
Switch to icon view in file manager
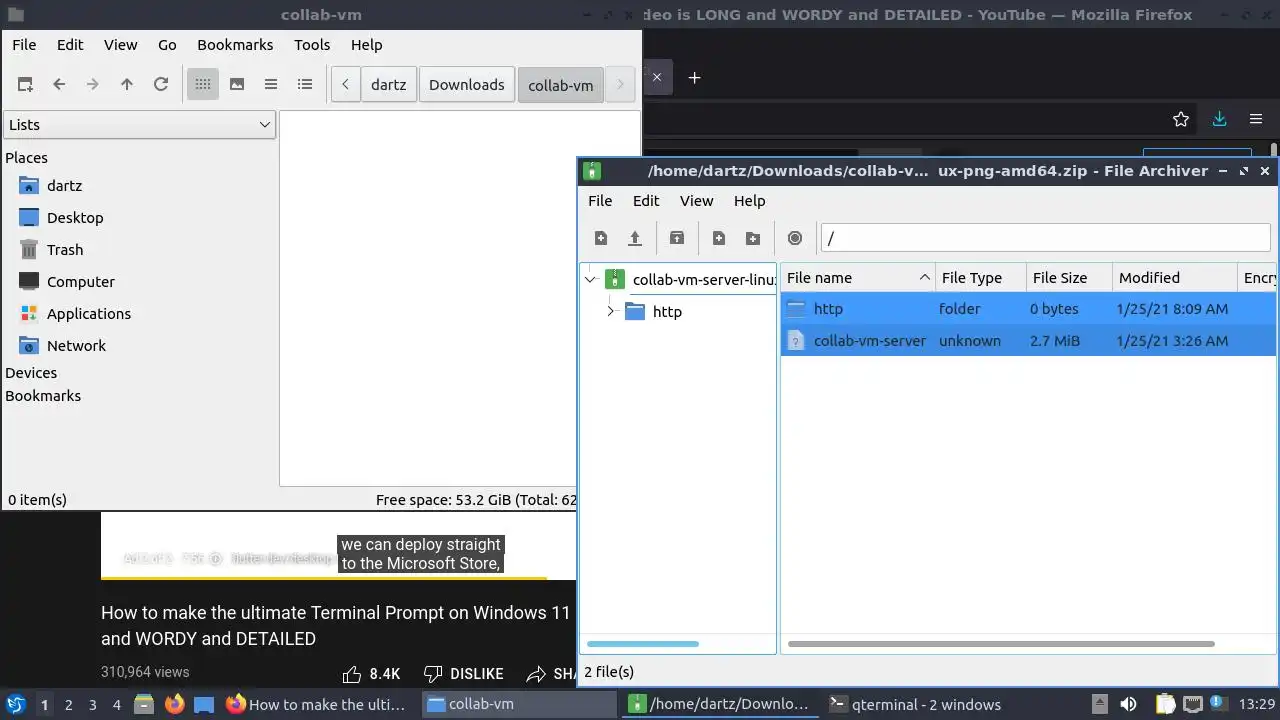point(203,85)
